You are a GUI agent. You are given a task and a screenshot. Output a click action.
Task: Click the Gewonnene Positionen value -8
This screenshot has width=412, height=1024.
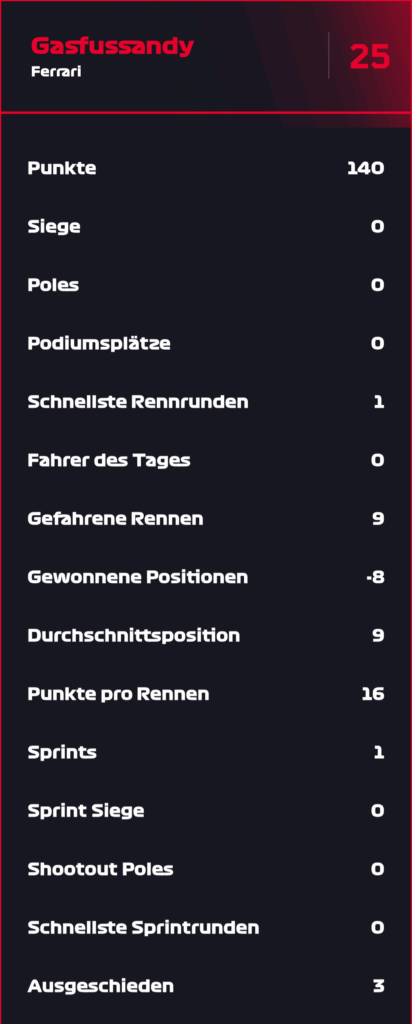(x=375, y=577)
